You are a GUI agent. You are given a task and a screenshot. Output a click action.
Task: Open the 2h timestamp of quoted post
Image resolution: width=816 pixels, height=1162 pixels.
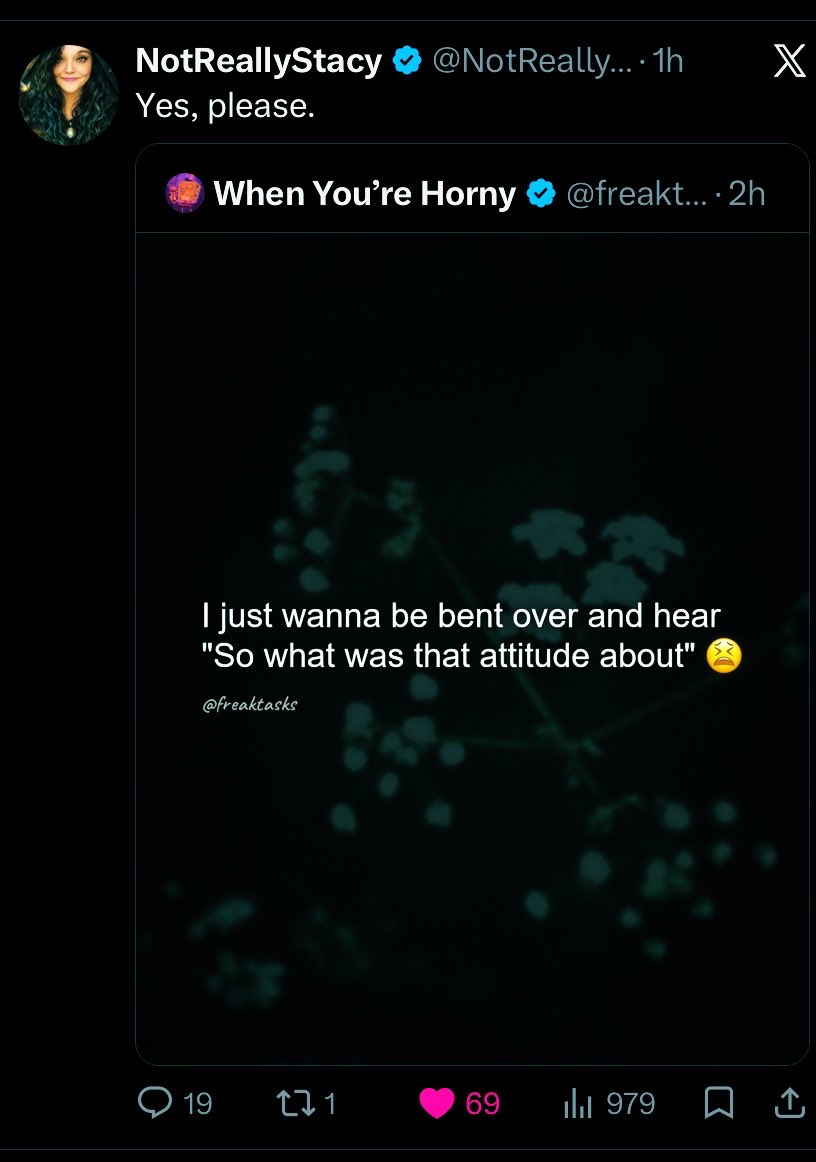(746, 193)
